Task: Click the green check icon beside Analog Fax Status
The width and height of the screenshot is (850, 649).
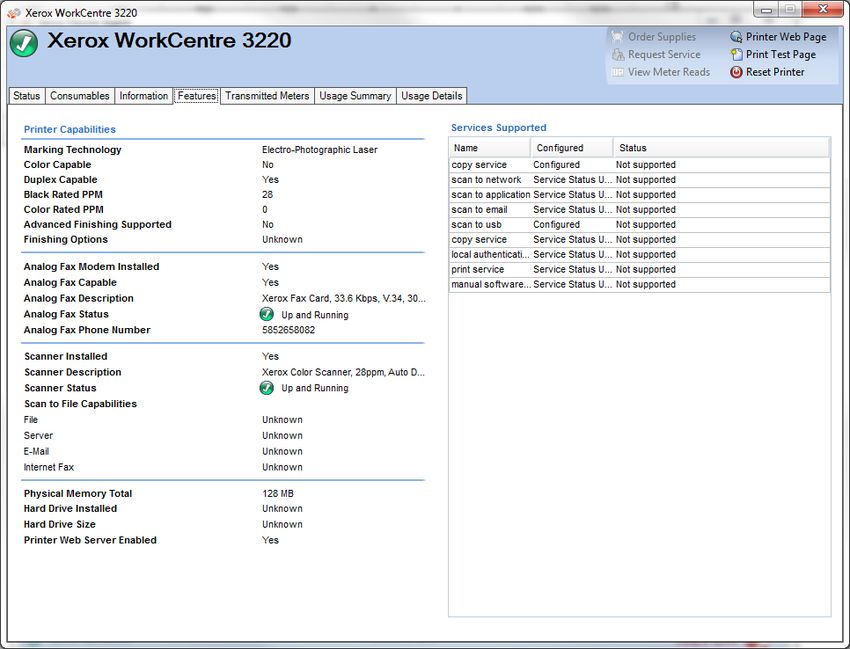Action: pyautogui.click(x=267, y=314)
